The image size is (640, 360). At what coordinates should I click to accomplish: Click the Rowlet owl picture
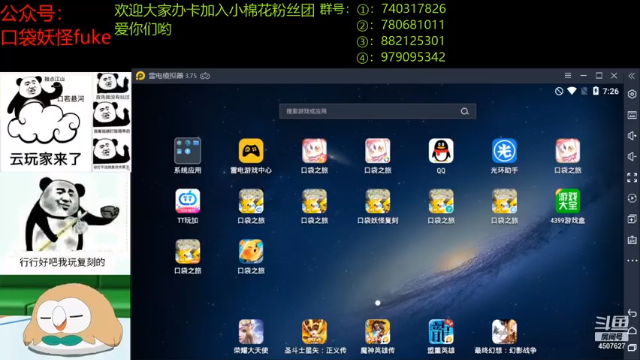point(65,318)
